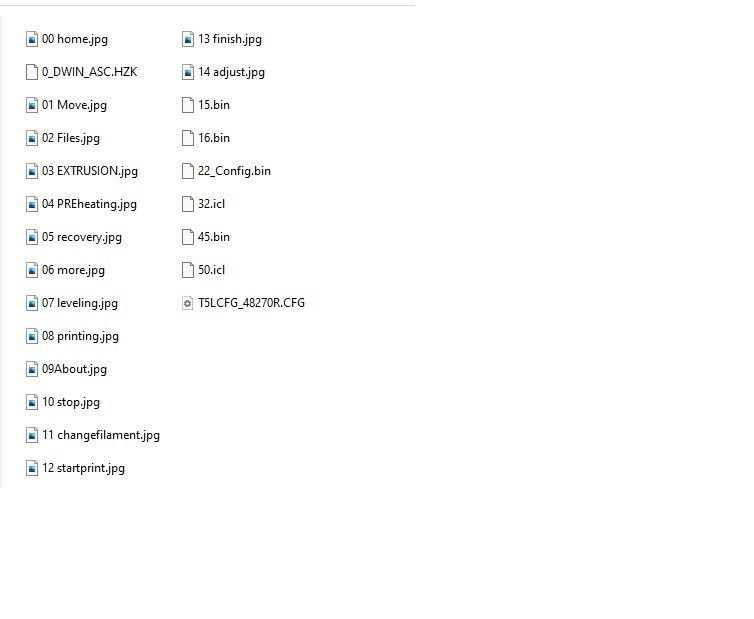
Task: Click the image icon beside 13 finish.jpg
Action: click(x=188, y=39)
